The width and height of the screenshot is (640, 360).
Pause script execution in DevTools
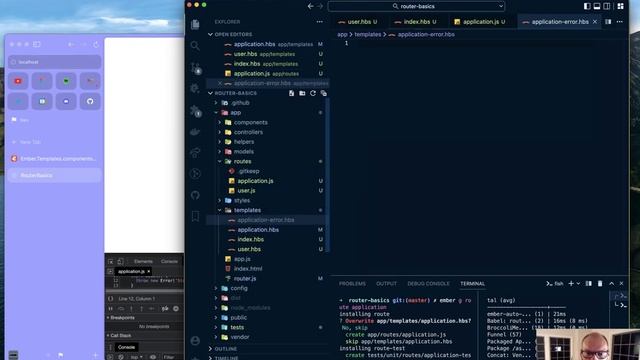[x=111, y=309]
